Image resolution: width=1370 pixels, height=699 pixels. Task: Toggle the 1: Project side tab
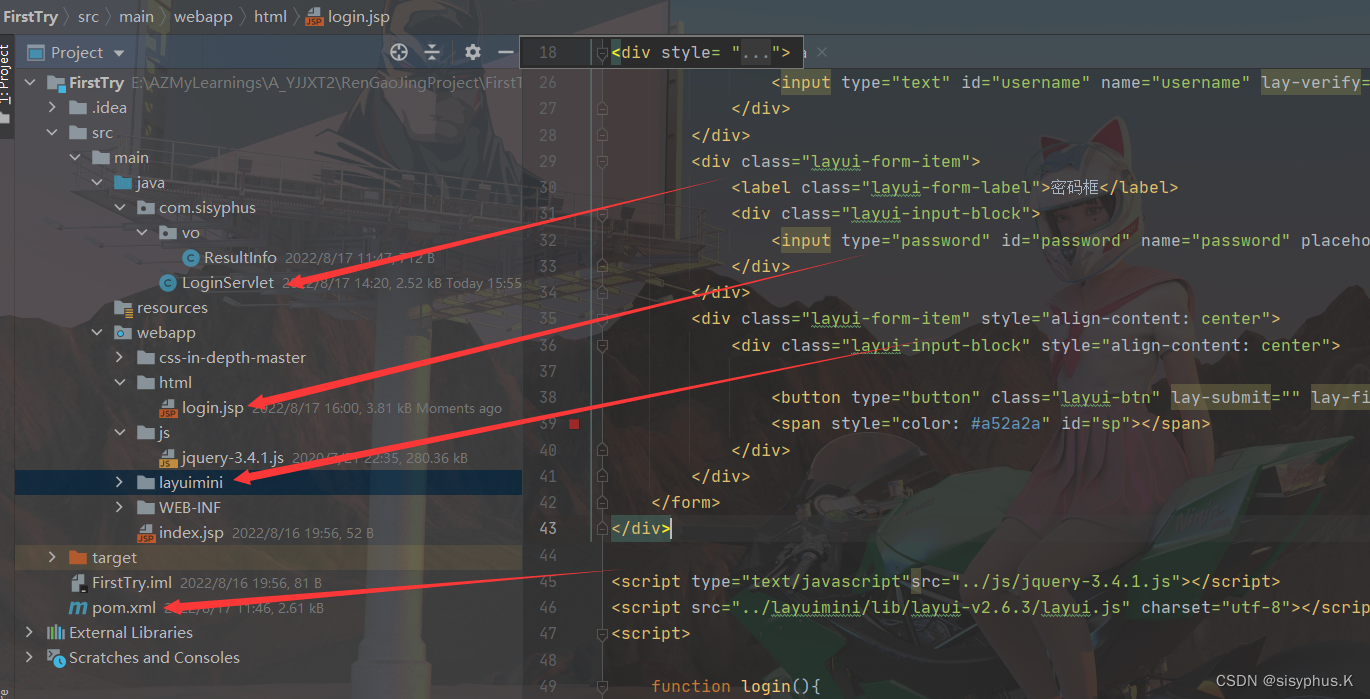pyautogui.click(x=6, y=83)
